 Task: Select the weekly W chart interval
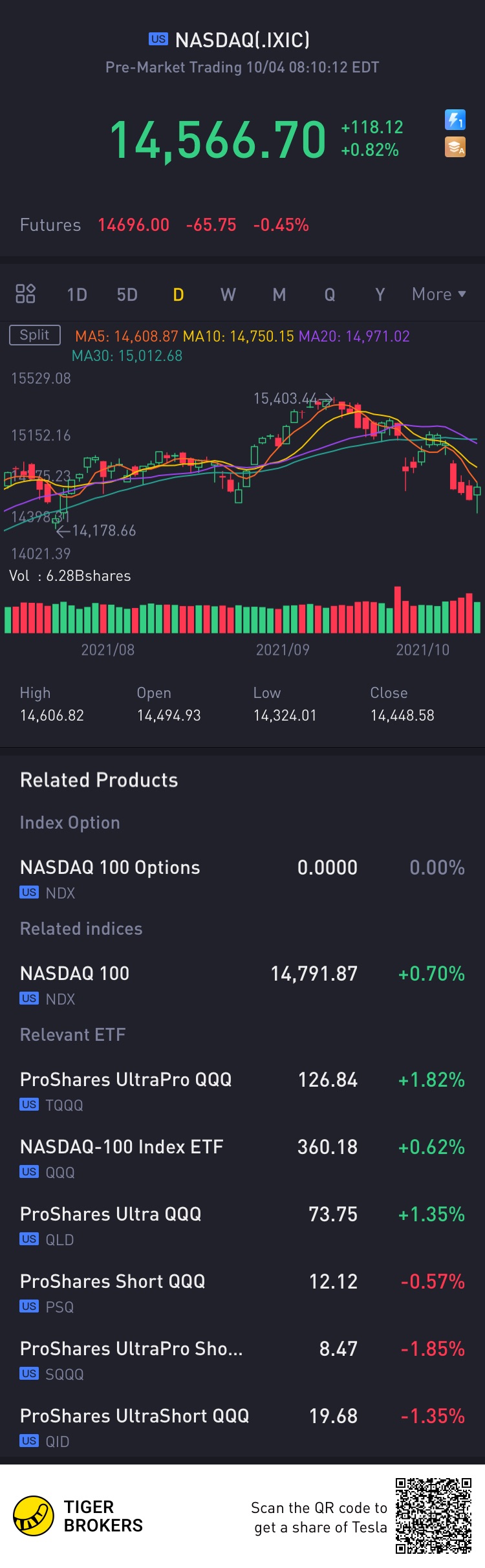(x=228, y=295)
